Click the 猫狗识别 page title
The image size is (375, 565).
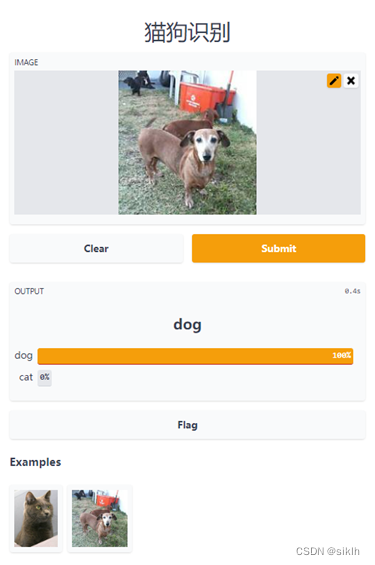187,32
